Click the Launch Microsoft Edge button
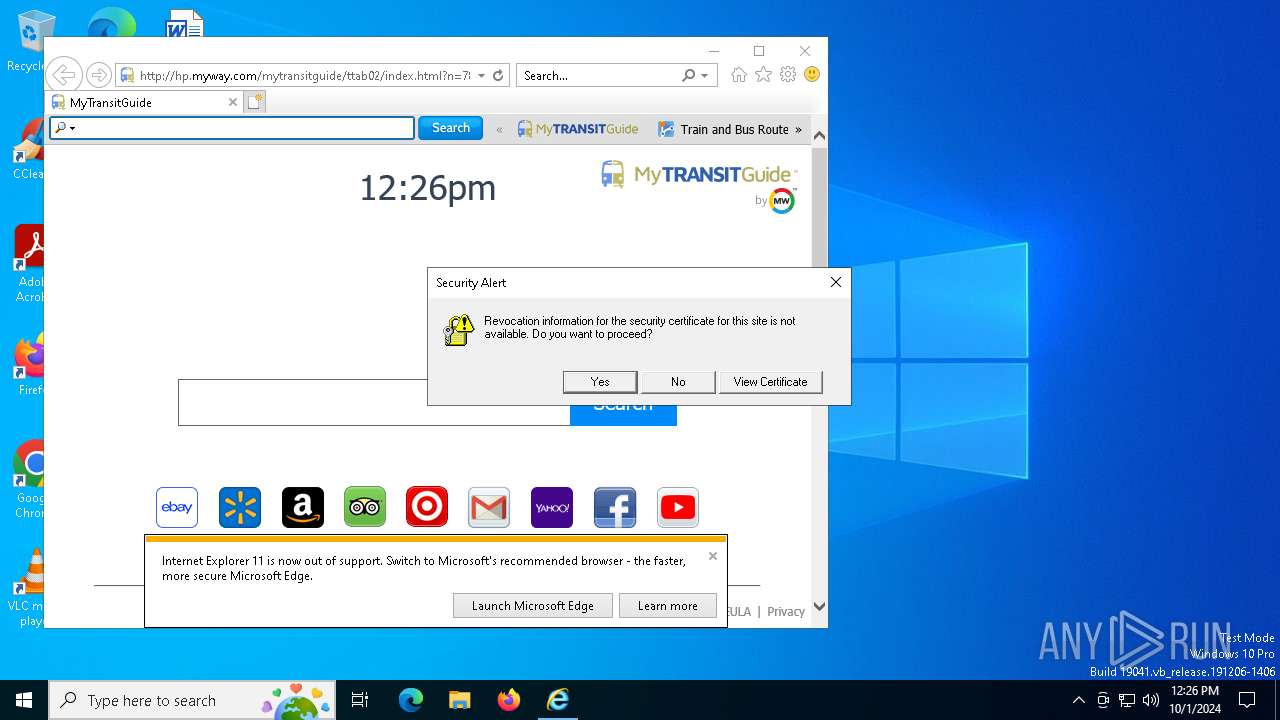The width and height of the screenshot is (1280, 720). click(x=533, y=606)
